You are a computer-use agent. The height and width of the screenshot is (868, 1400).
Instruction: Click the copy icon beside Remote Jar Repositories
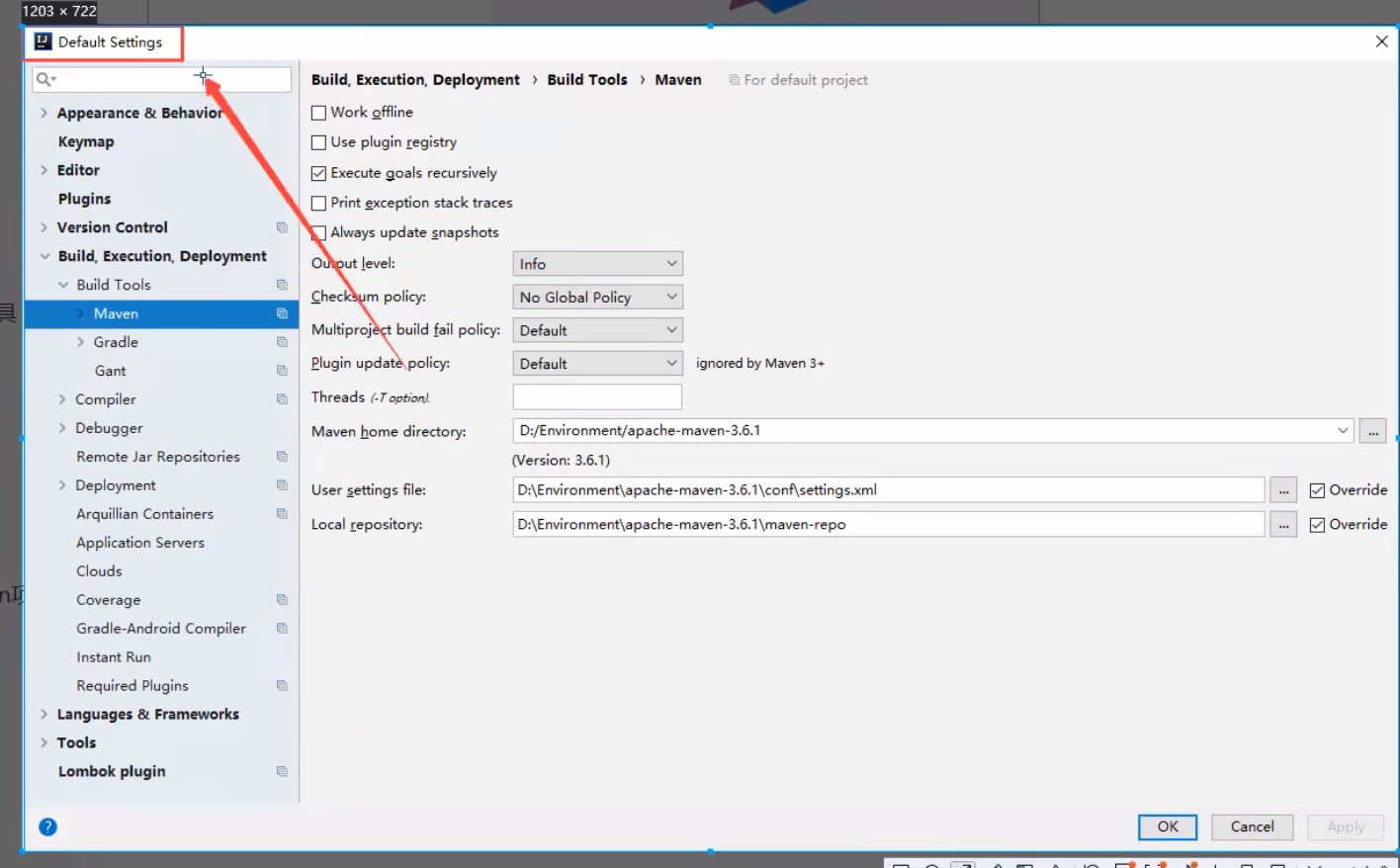282,457
